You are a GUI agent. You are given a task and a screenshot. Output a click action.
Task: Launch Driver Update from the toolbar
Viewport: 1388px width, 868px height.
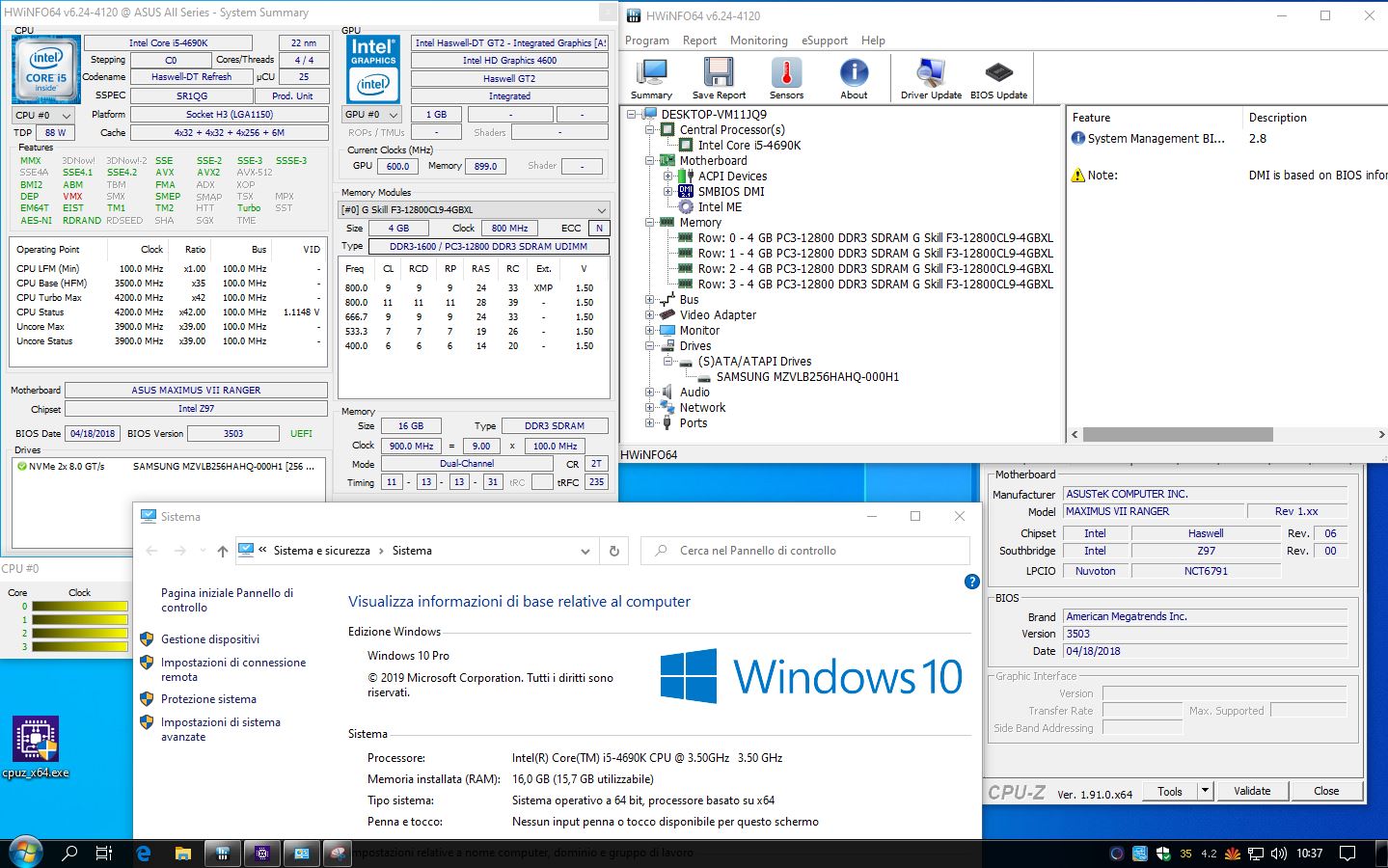931,78
